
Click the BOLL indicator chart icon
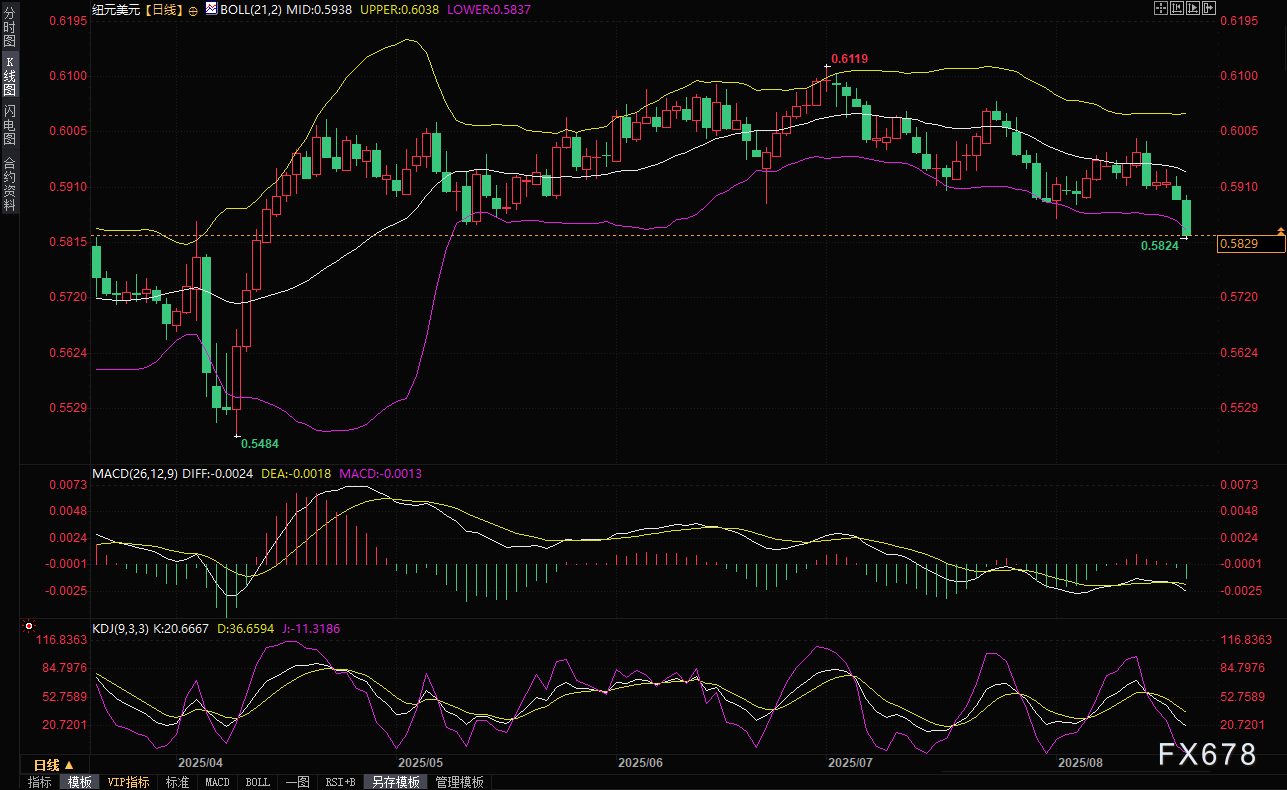211,8
